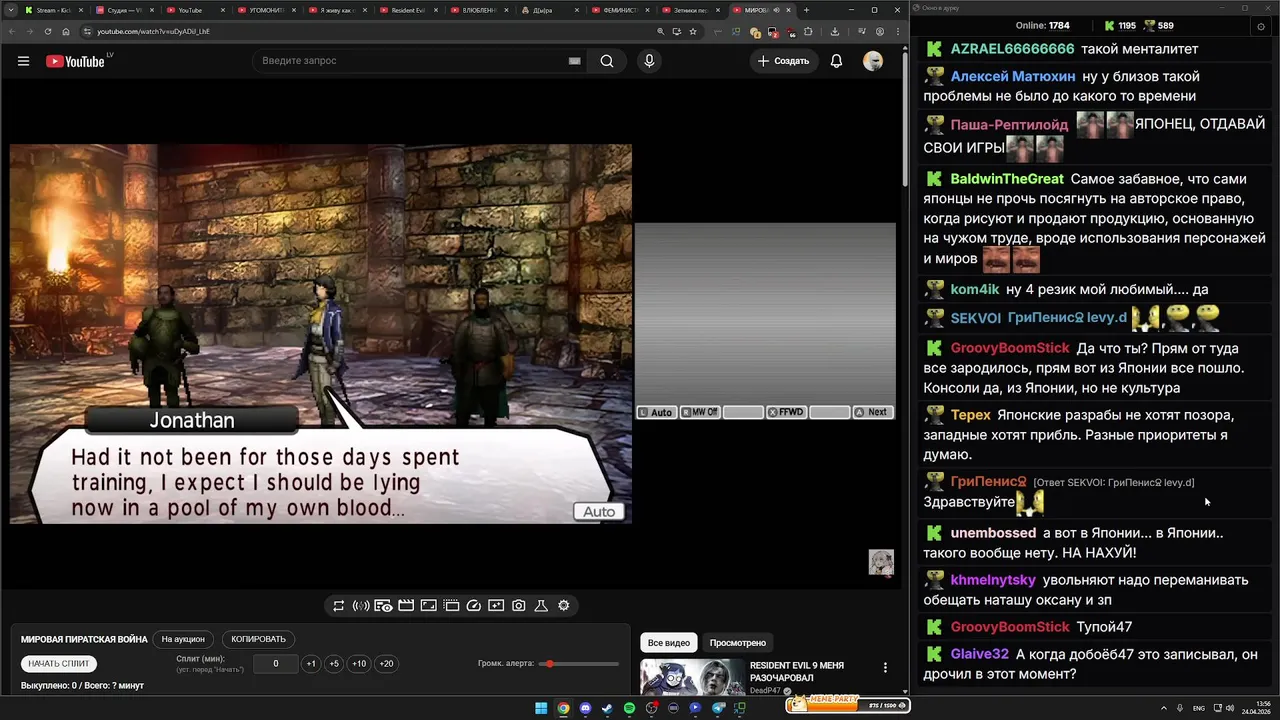The image size is (1280, 720).
Task: Toggle the loop icon in the video toolbar
Action: (x=339, y=606)
